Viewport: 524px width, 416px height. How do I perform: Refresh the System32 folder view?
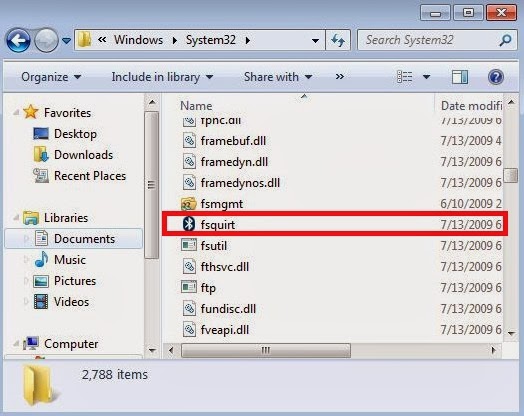tap(338, 40)
